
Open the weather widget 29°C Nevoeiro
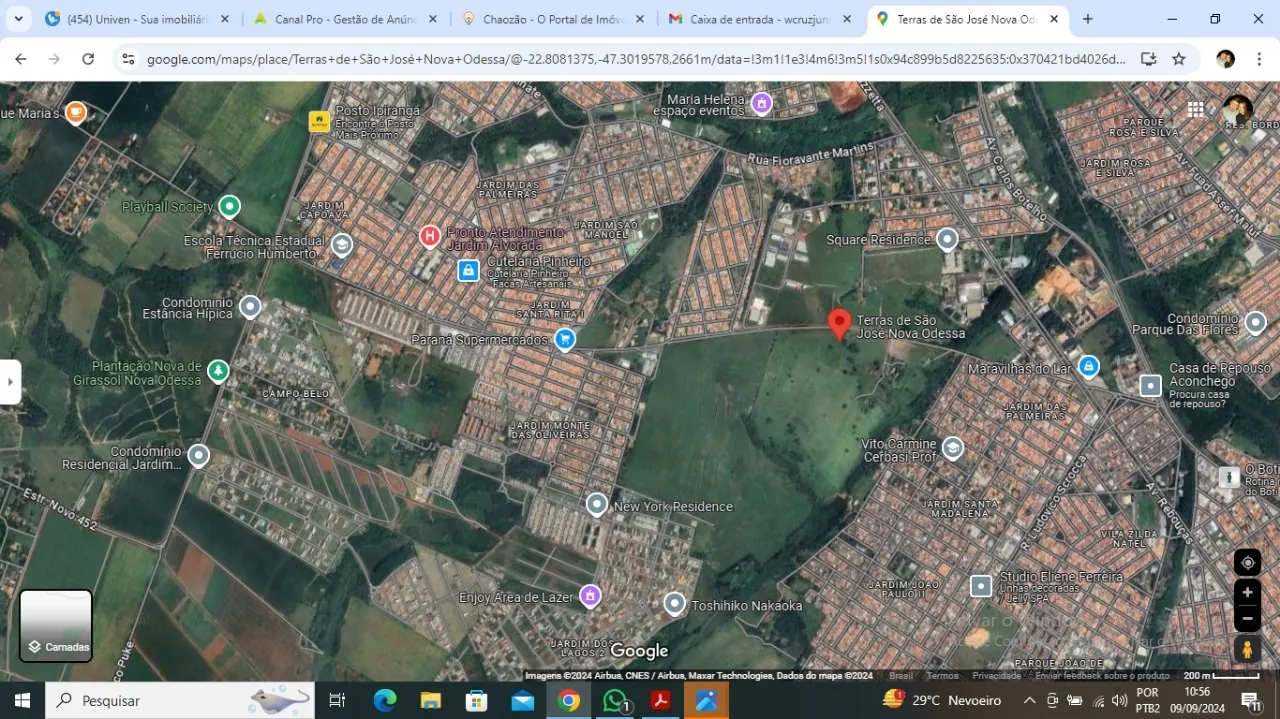pyautogui.click(x=942, y=700)
